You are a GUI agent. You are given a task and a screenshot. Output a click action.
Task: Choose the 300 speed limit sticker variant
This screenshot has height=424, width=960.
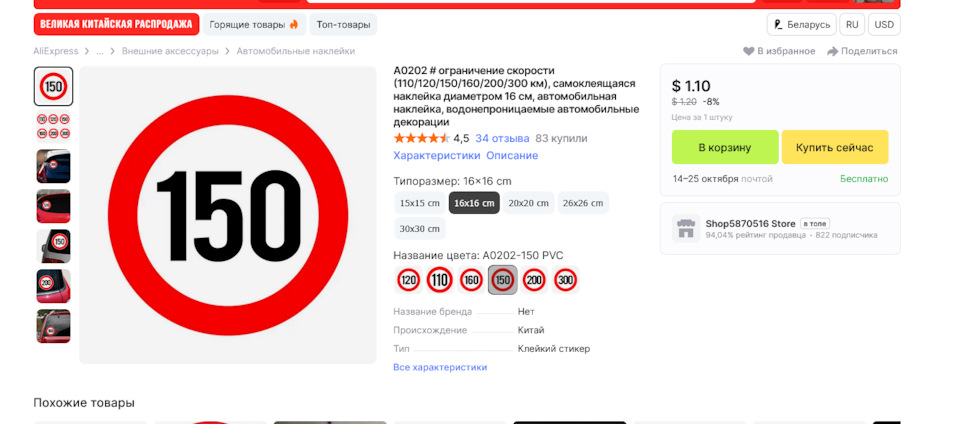[566, 280]
